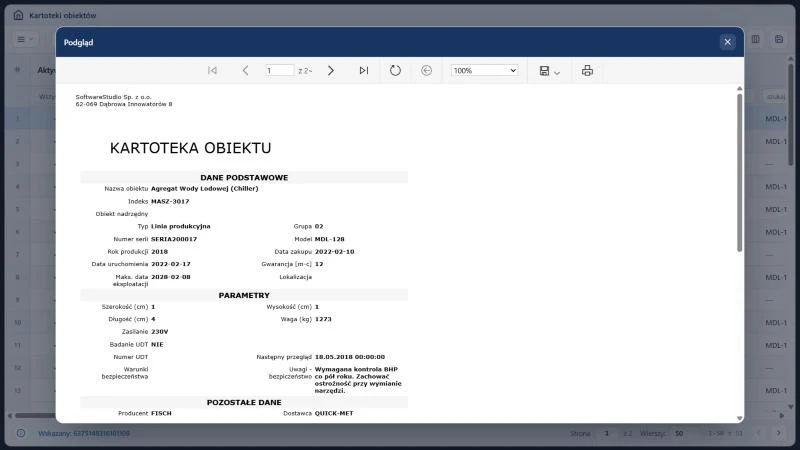
Task: Click the columns icon in background toolbar
Action: pos(756,39)
